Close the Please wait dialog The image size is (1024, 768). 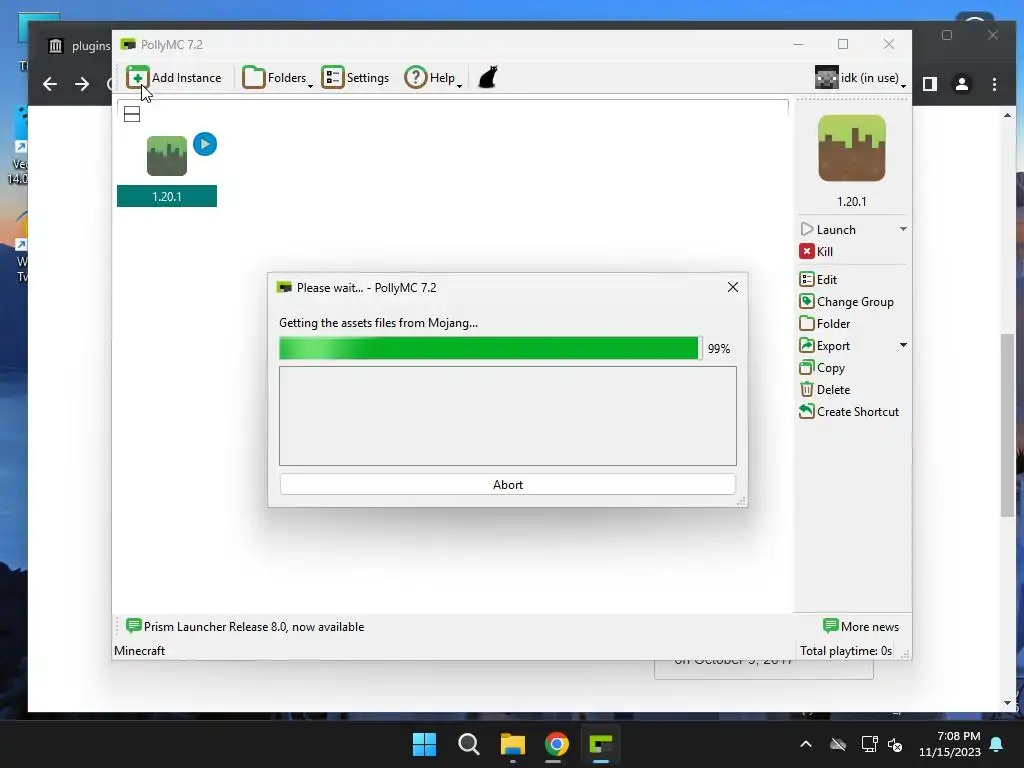(733, 287)
